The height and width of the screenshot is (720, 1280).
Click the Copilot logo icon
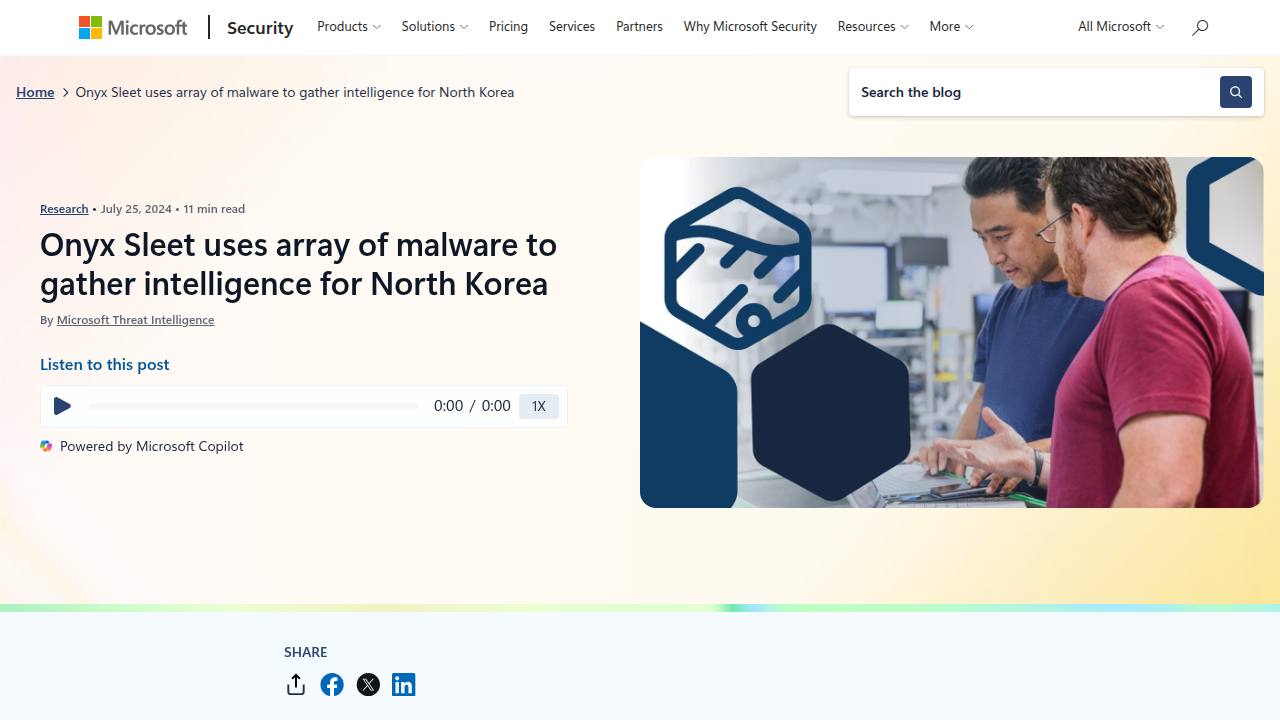pyautogui.click(x=46, y=446)
